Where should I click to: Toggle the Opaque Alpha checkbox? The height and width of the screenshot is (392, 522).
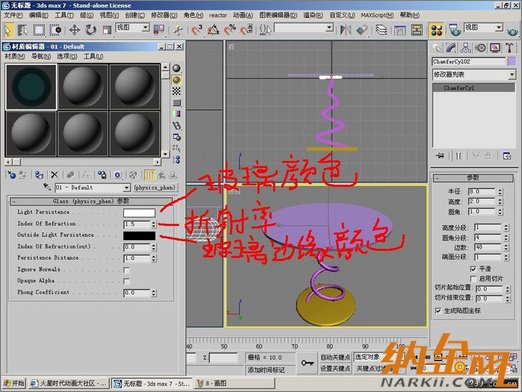point(126,281)
